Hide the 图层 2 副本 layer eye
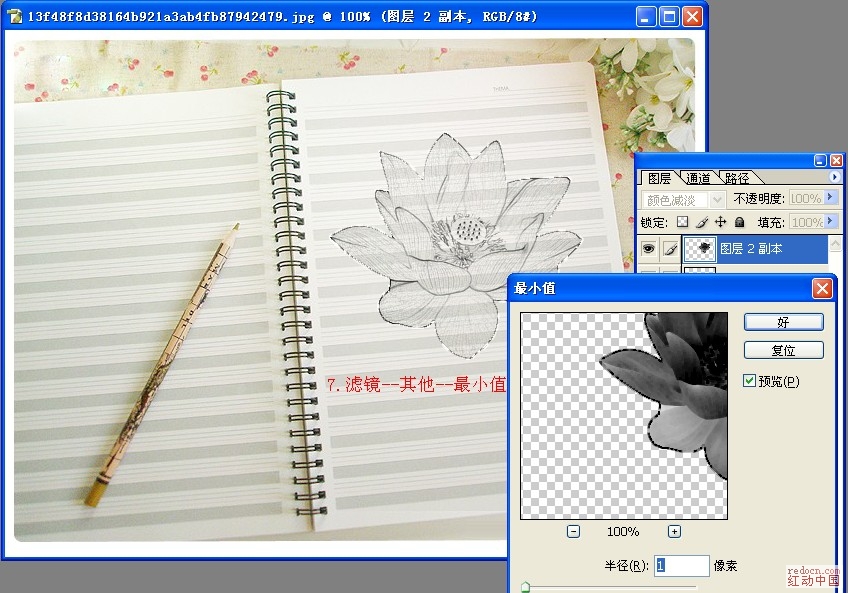The image size is (848, 593). tap(648, 249)
